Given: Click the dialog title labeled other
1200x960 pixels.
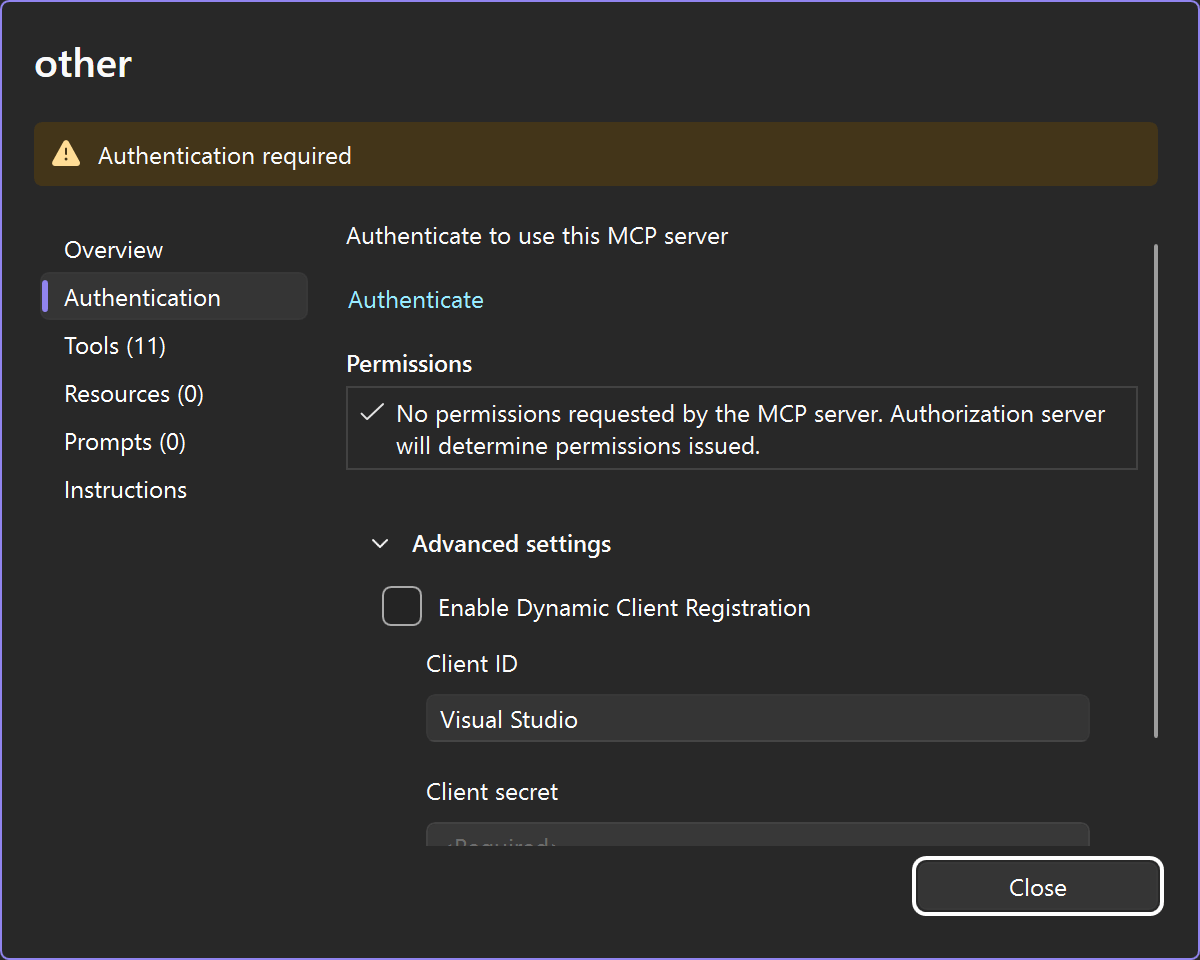Looking at the screenshot, I should click(x=82, y=63).
